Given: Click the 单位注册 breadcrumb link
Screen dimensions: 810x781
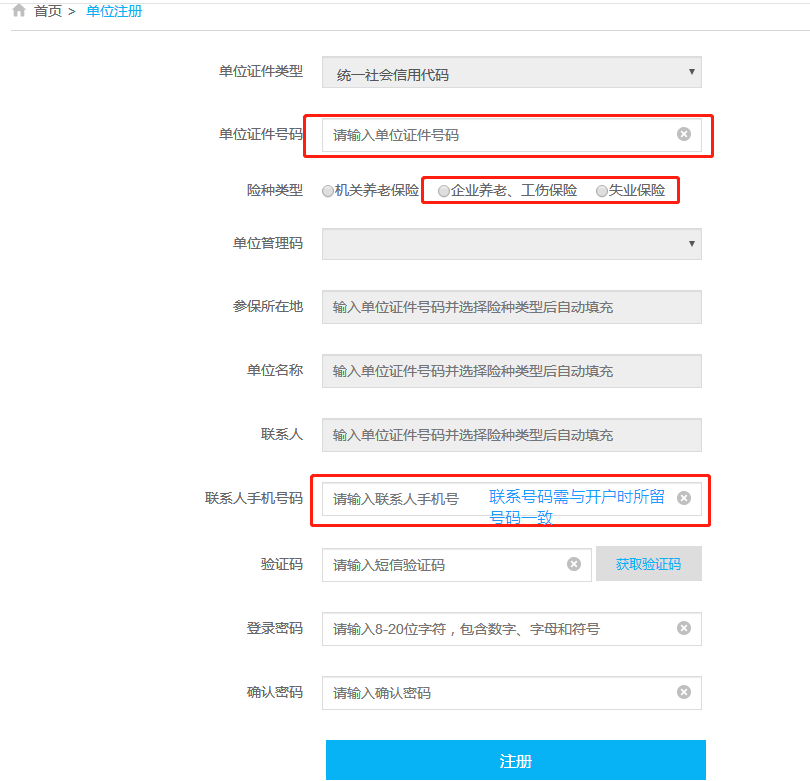Looking at the screenshot, I should coord(114,11).
